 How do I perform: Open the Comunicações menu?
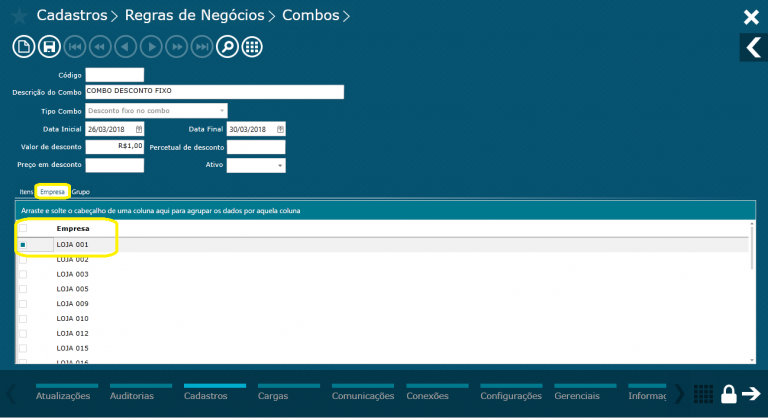[363, 396]
